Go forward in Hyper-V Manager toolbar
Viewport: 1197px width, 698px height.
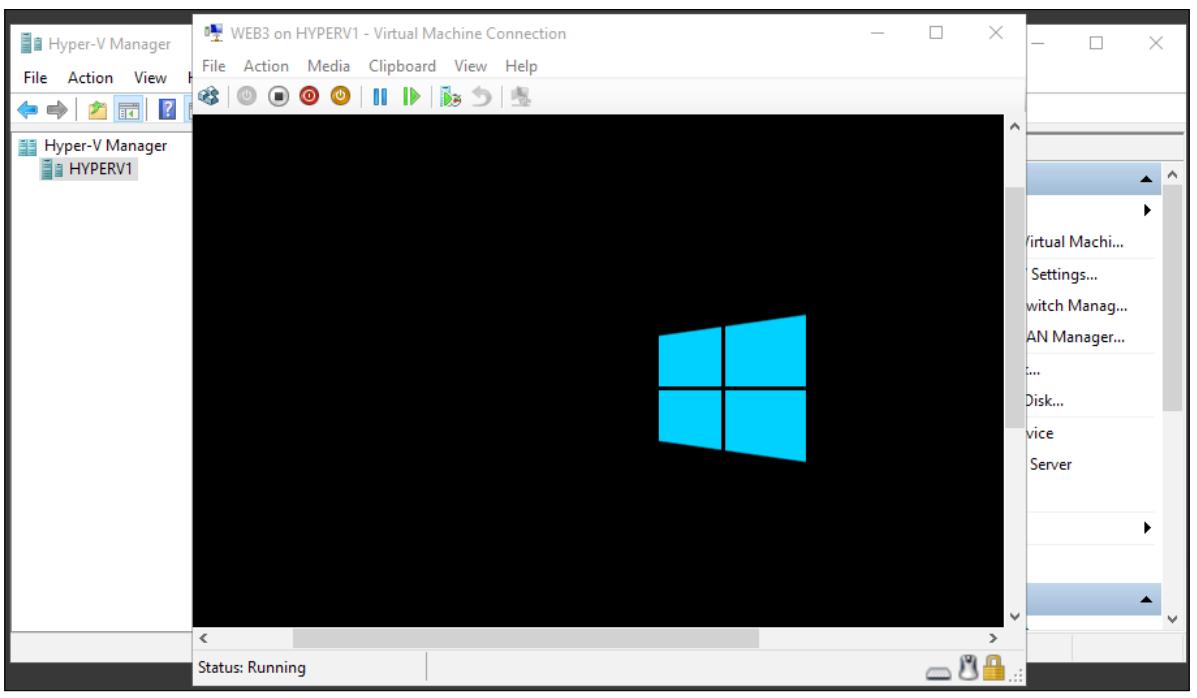[x=56, y=110]
